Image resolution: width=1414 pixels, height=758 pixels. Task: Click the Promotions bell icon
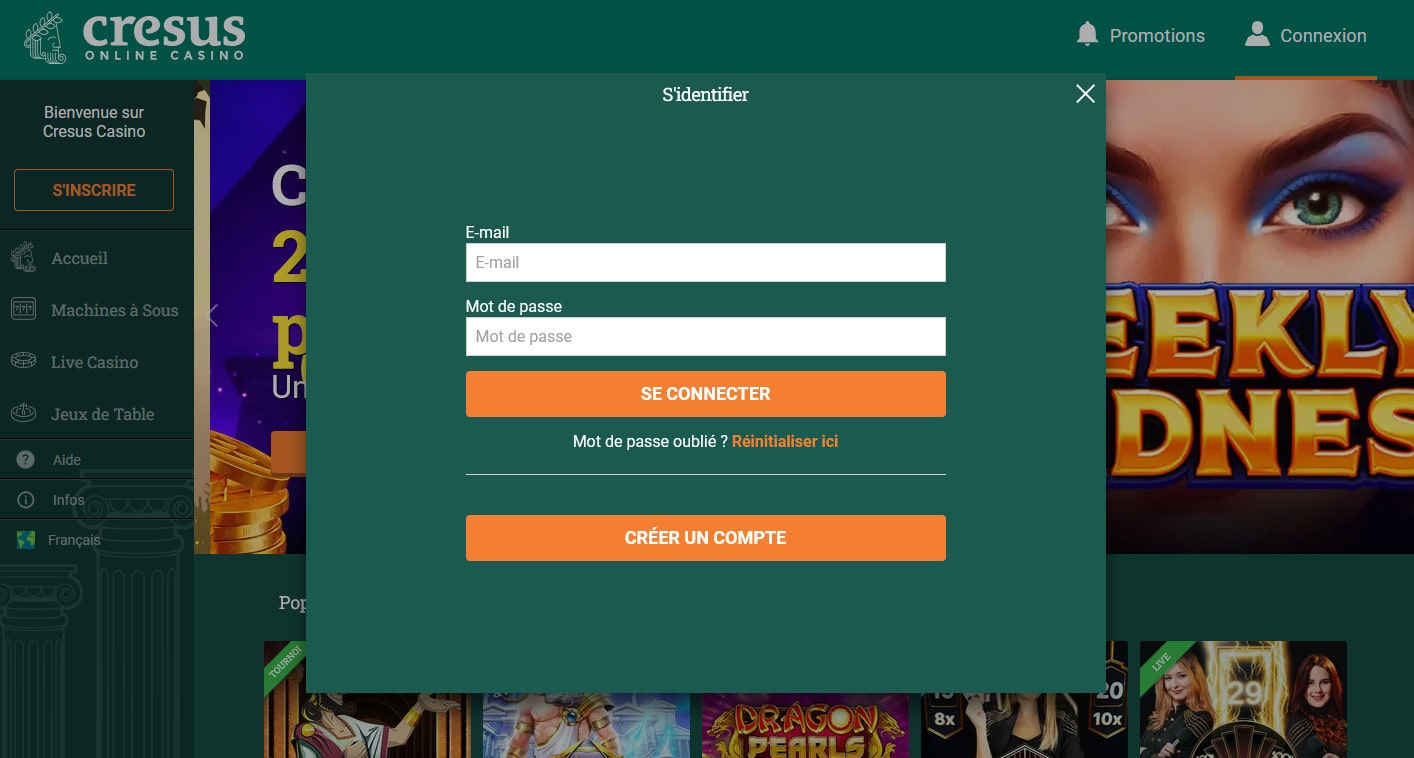1086,33
